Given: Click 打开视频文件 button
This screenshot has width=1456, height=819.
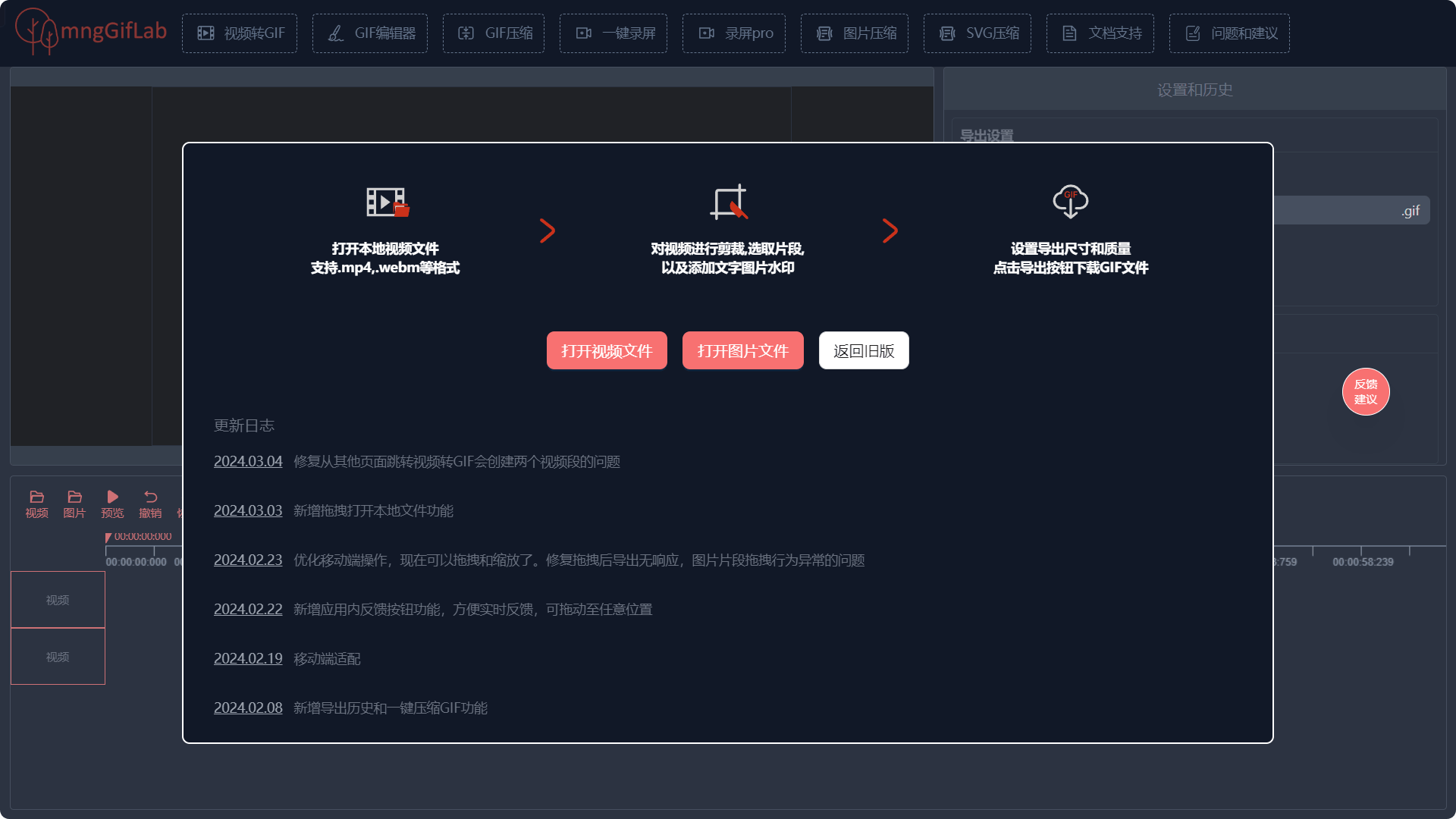Looking at the screenshot, I should [607, 350].
